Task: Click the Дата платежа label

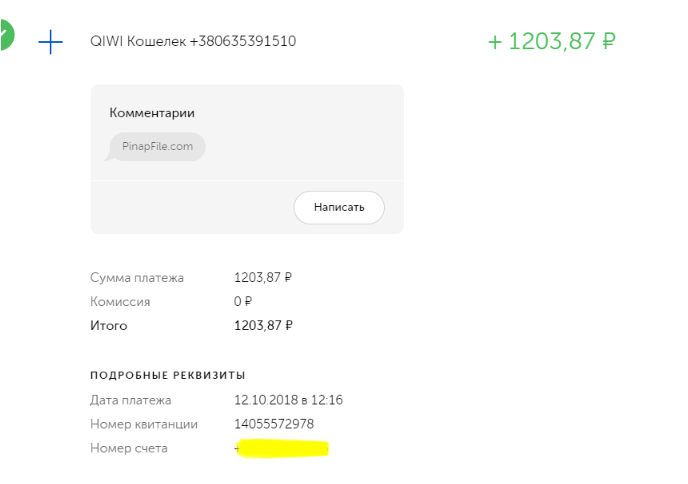Action: click(130, 400)
